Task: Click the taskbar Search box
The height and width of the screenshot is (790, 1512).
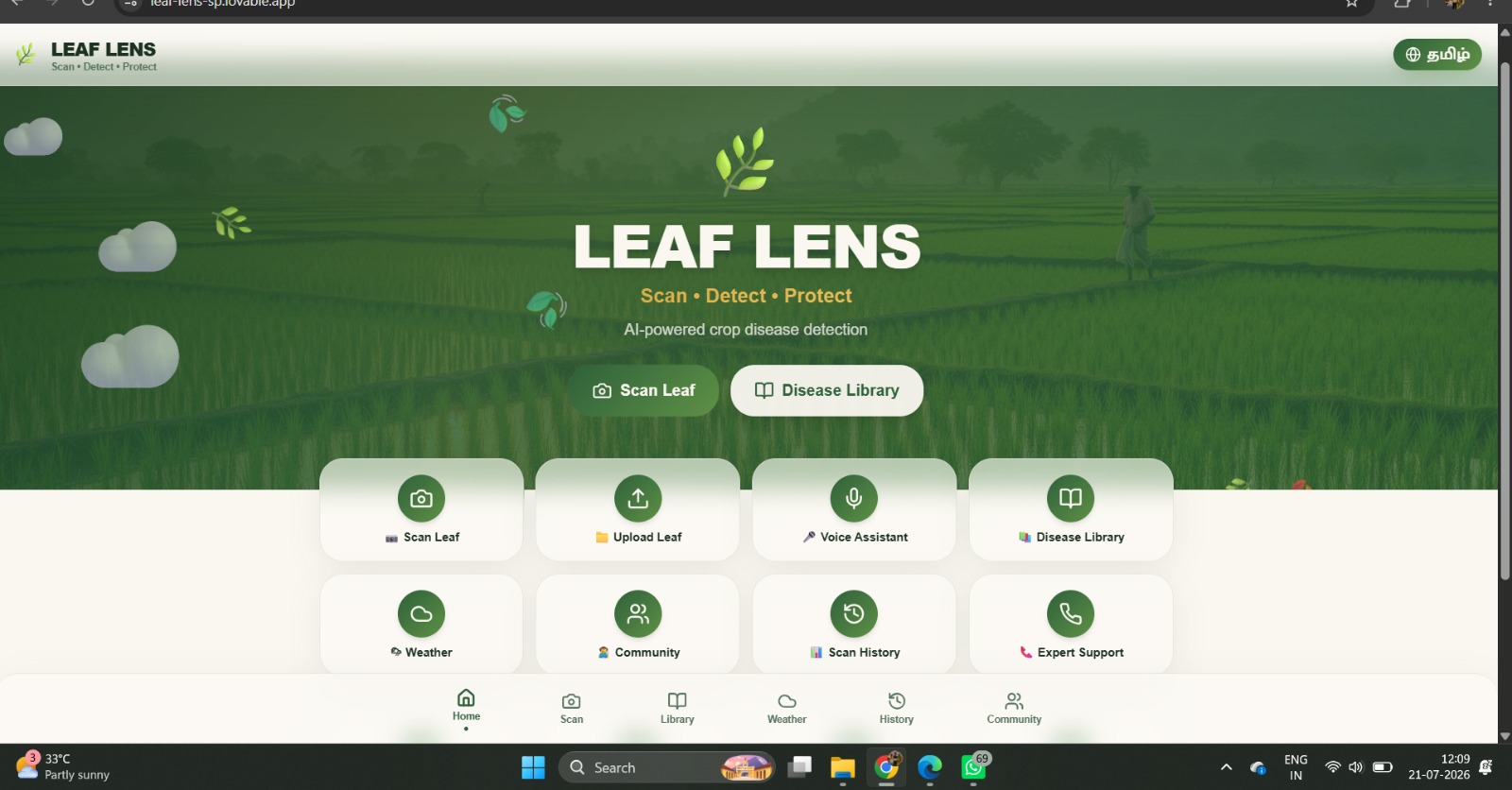Action: (x=666, y=767)
